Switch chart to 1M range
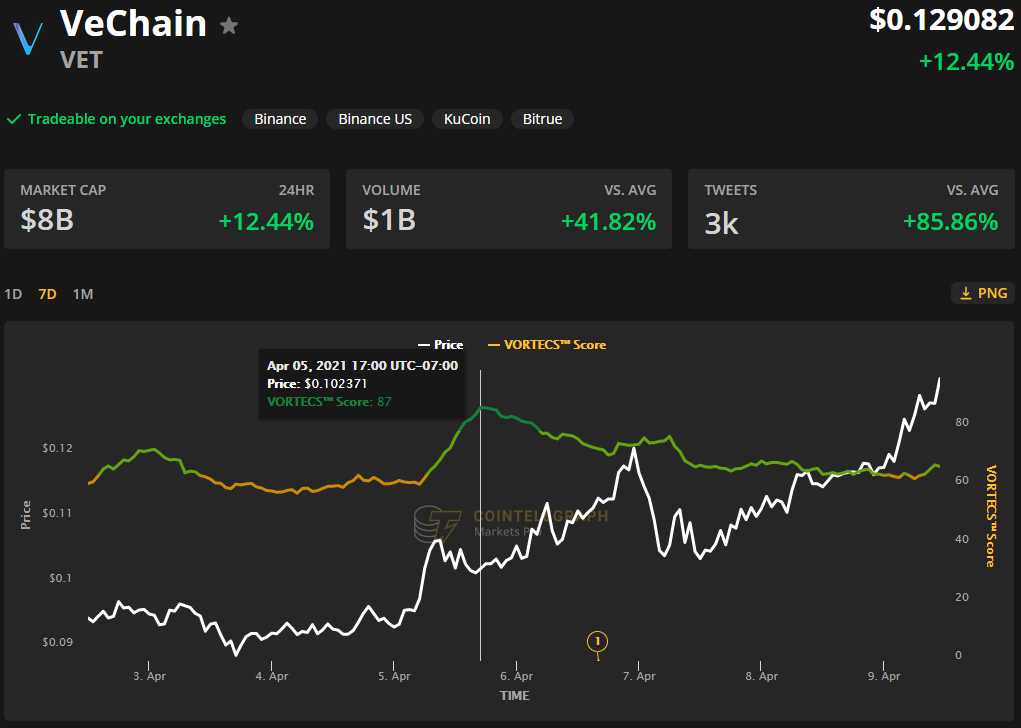 pyautogui.click(x=83, y=294)
